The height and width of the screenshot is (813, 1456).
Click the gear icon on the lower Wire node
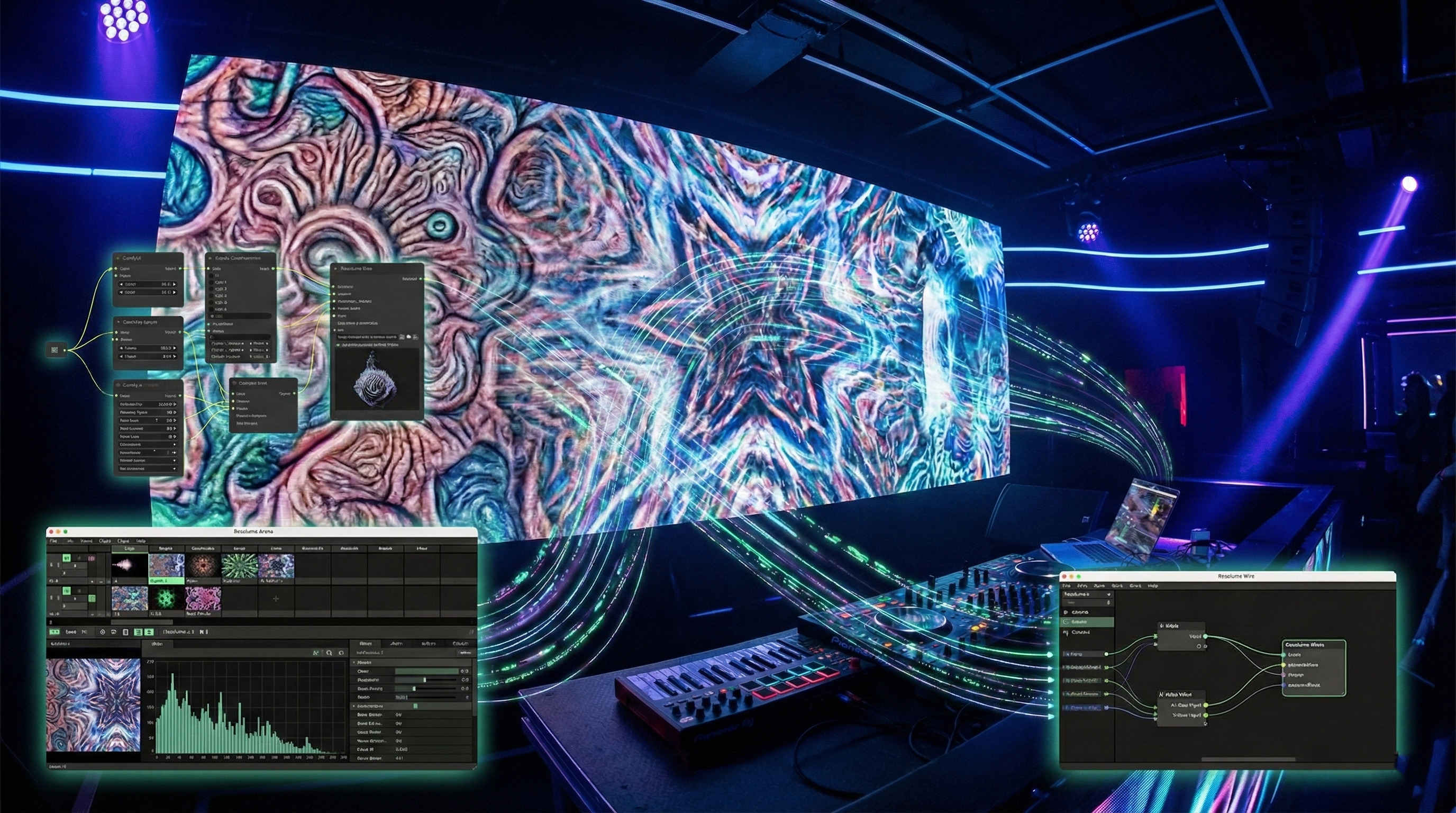pos(1206,724)
